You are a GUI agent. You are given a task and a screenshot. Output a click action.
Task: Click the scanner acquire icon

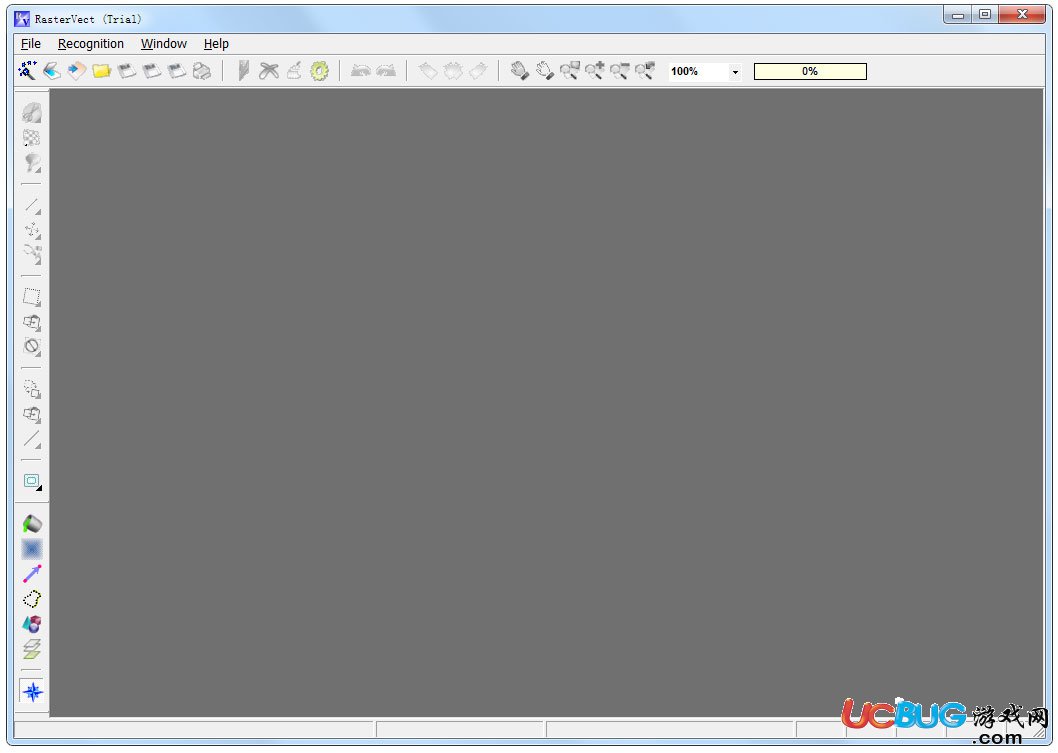[x=52, y=70]
